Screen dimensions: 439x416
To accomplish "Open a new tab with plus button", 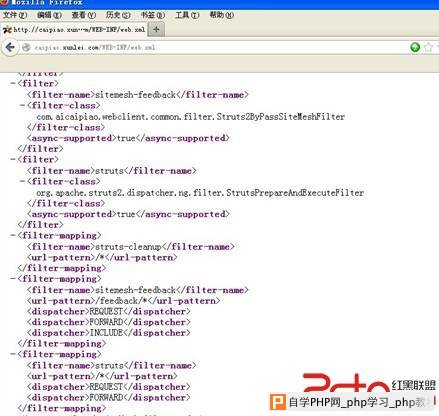I will click(x=156, y=30).
